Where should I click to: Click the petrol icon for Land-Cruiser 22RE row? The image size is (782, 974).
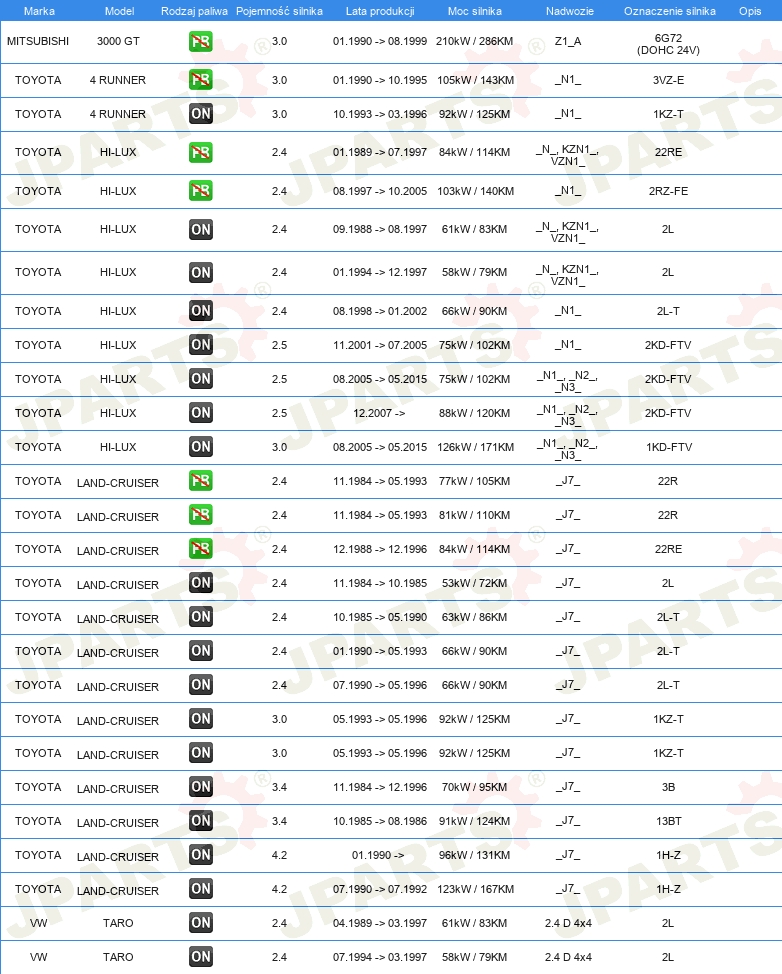tap(201, 548)
